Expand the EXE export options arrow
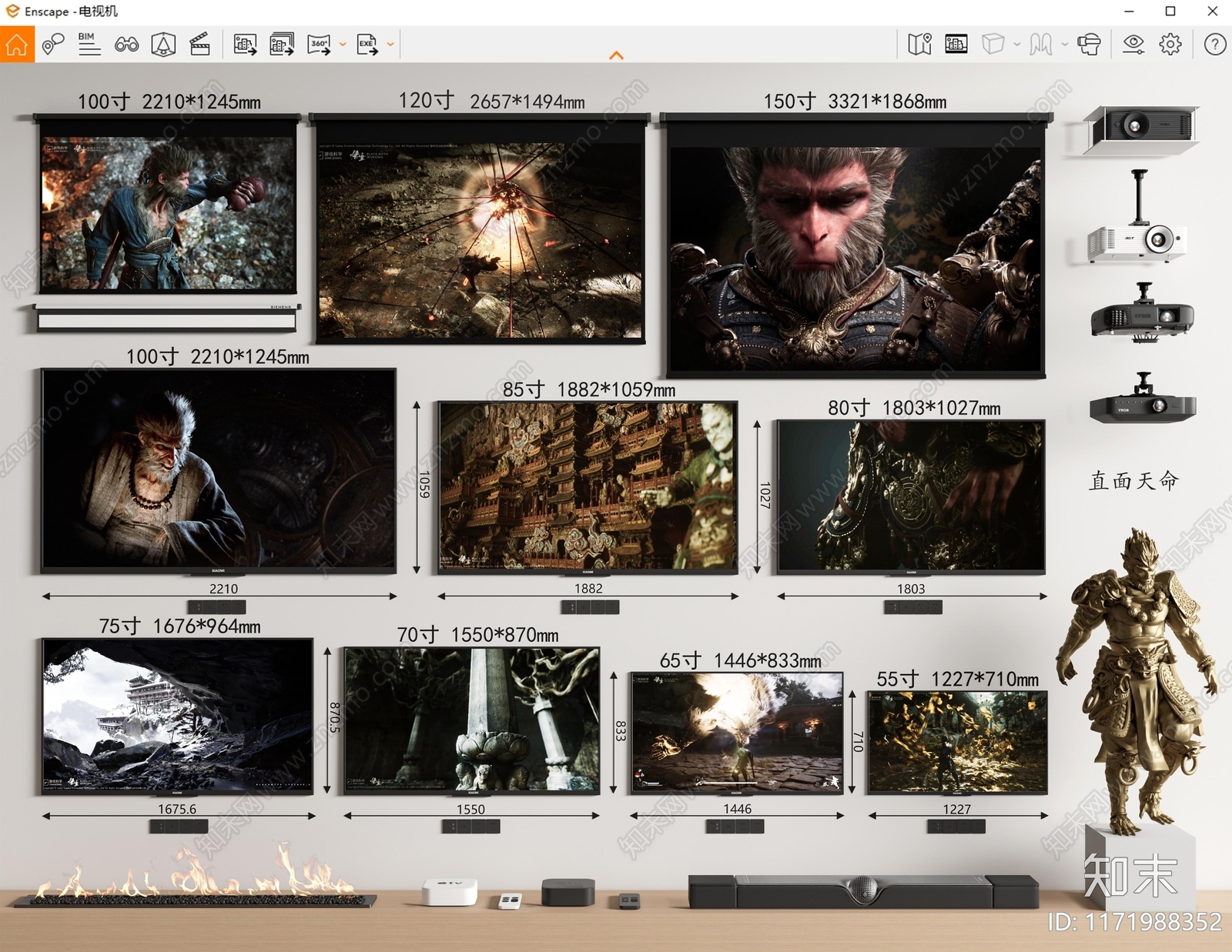The width and height of the screenshot is (1232, 952). click(x=390, y=45)
